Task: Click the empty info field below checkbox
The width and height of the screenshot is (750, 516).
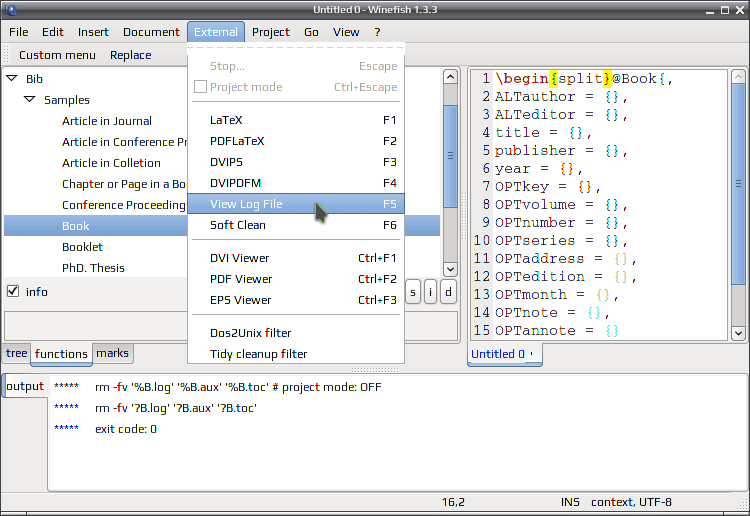Action: pyautogui.click(x=96, y=326)
